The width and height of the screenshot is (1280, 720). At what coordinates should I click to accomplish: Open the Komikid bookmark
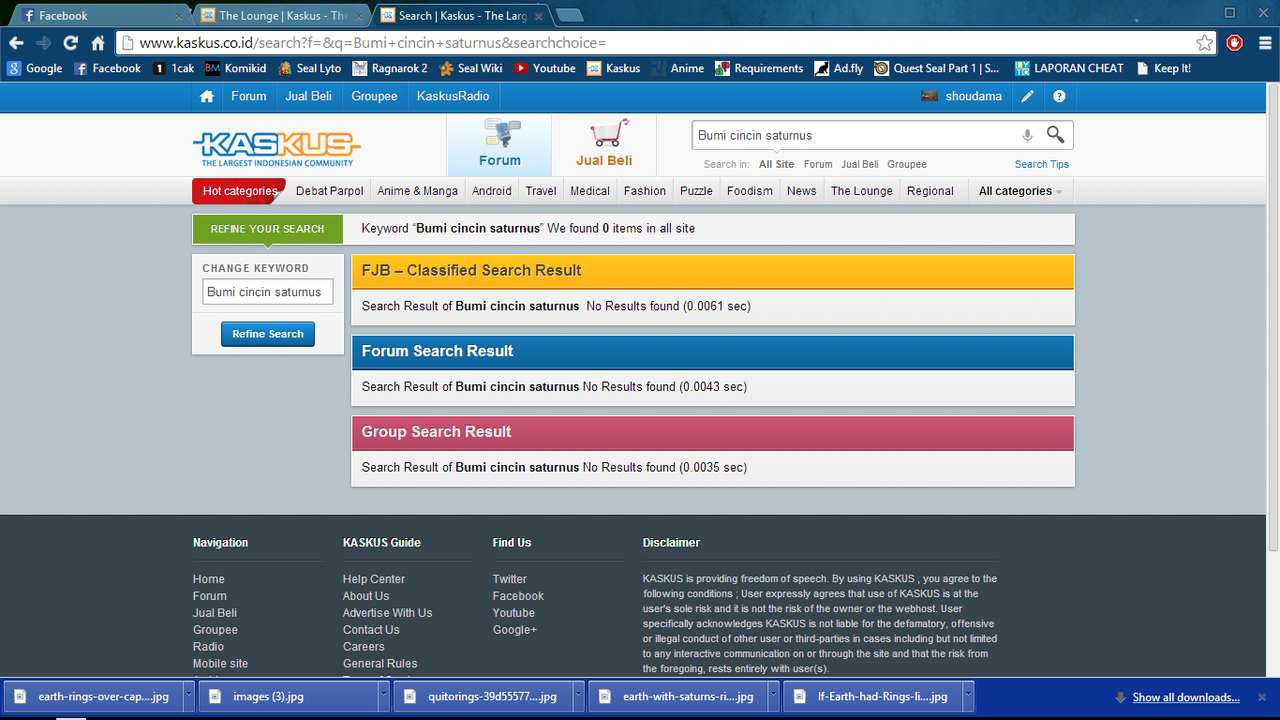tap(236, 68)
